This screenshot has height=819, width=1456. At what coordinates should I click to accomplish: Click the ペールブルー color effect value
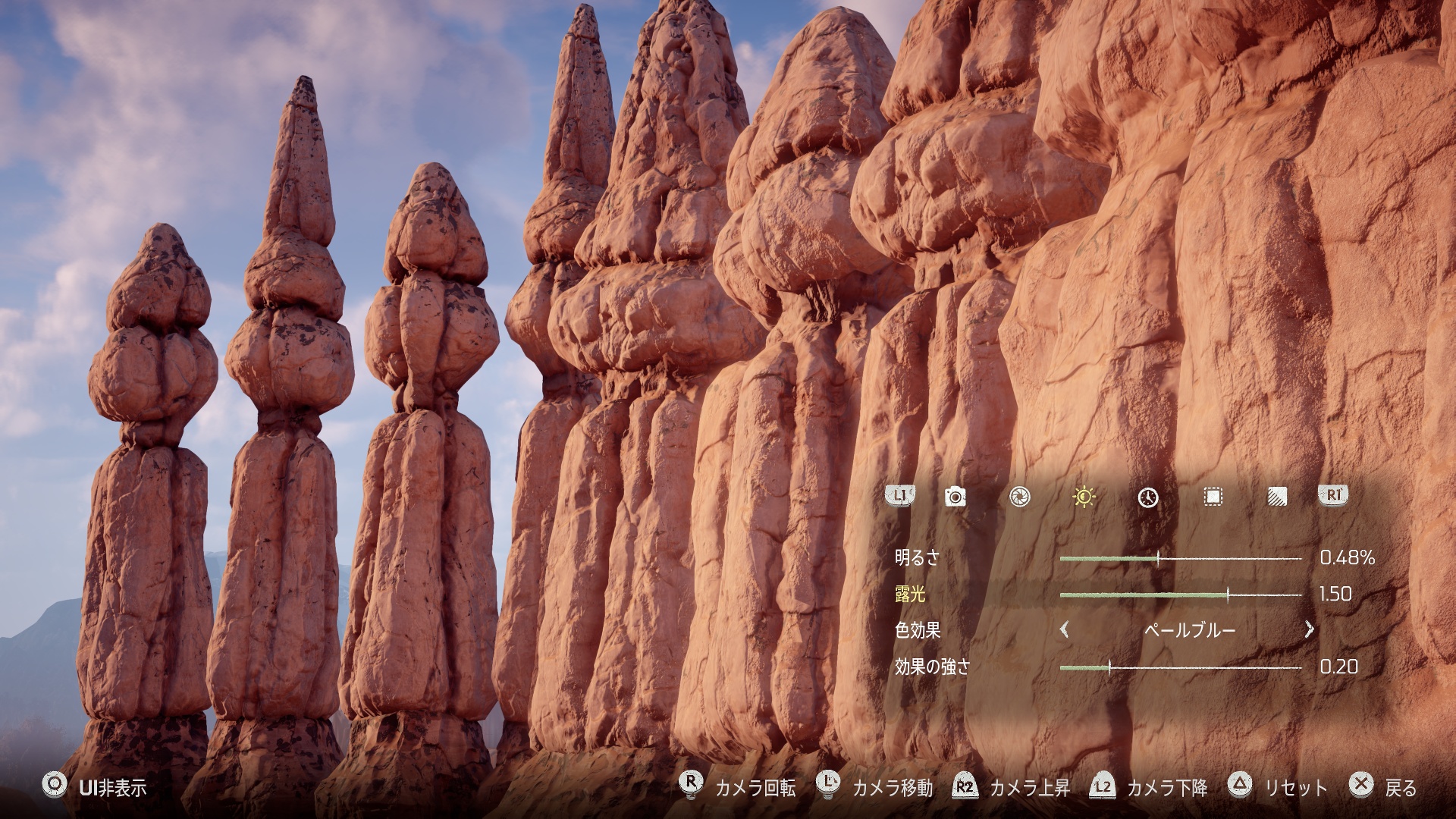[x=1189, y=630]
